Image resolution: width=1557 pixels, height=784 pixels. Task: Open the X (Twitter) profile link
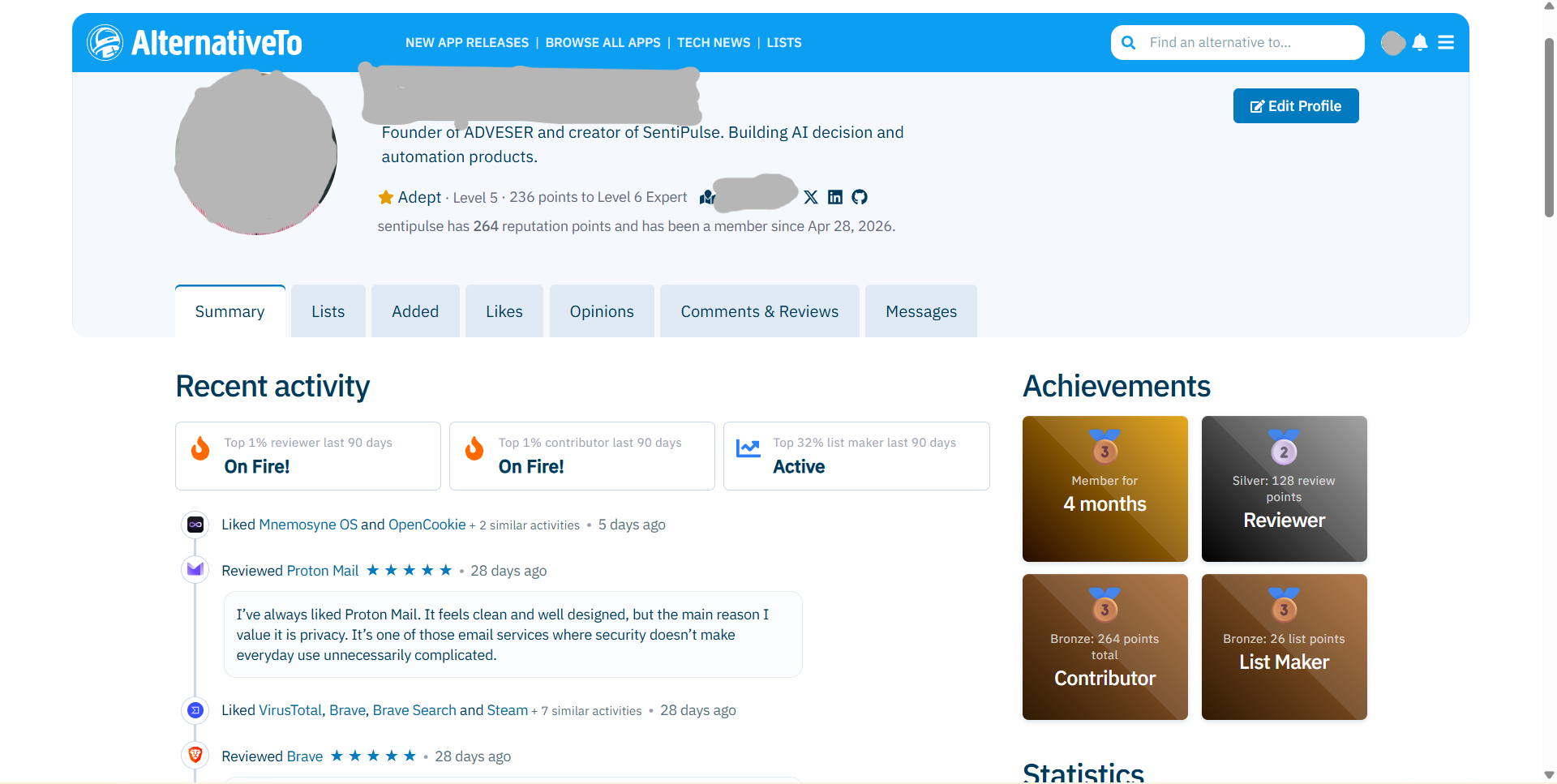(811, 197)
